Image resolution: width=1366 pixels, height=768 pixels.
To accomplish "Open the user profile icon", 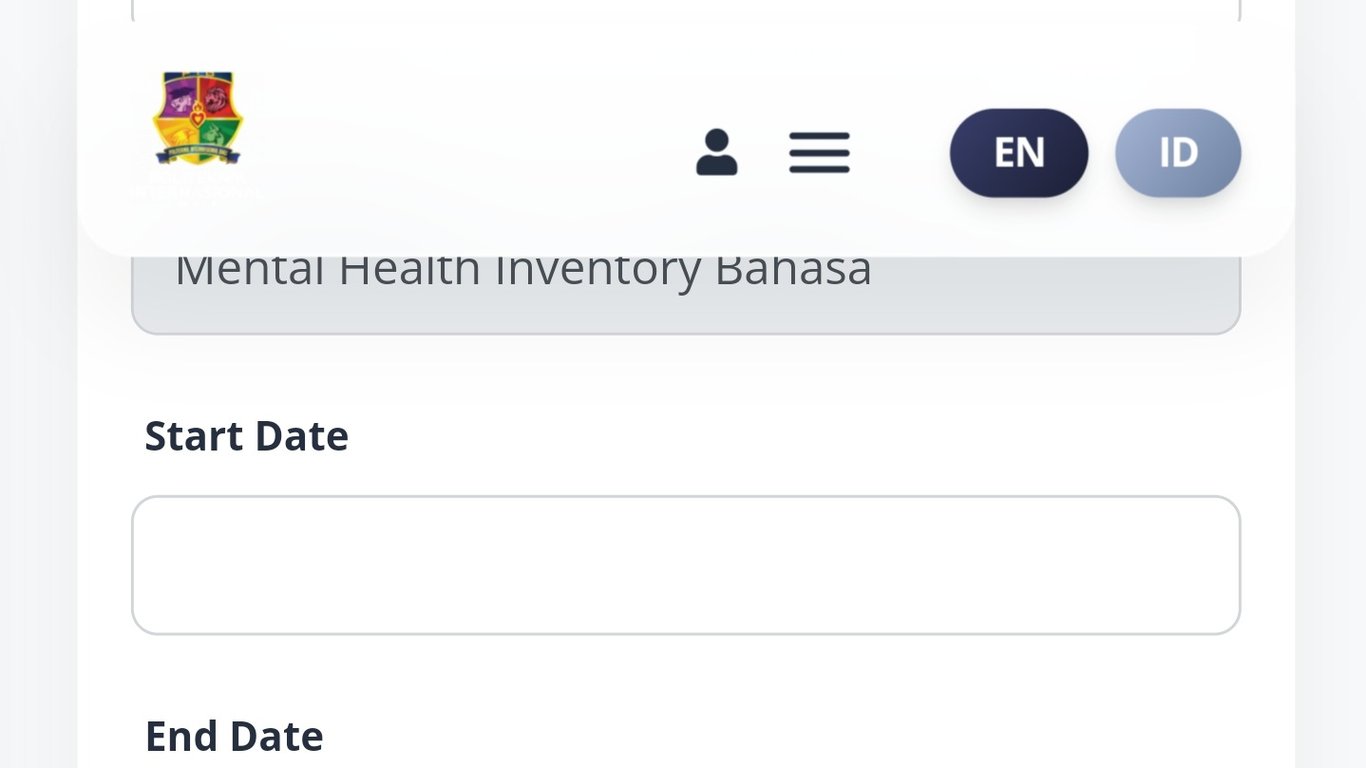I will (716, 153).
